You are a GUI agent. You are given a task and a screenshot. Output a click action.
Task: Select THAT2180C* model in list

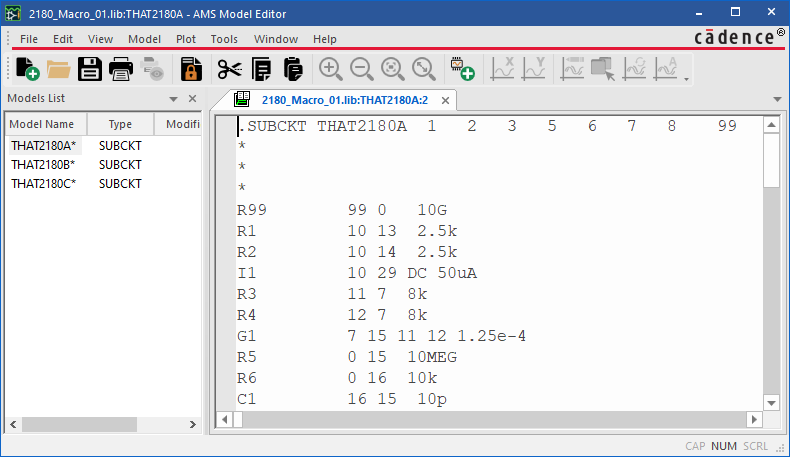pos(43,184)
